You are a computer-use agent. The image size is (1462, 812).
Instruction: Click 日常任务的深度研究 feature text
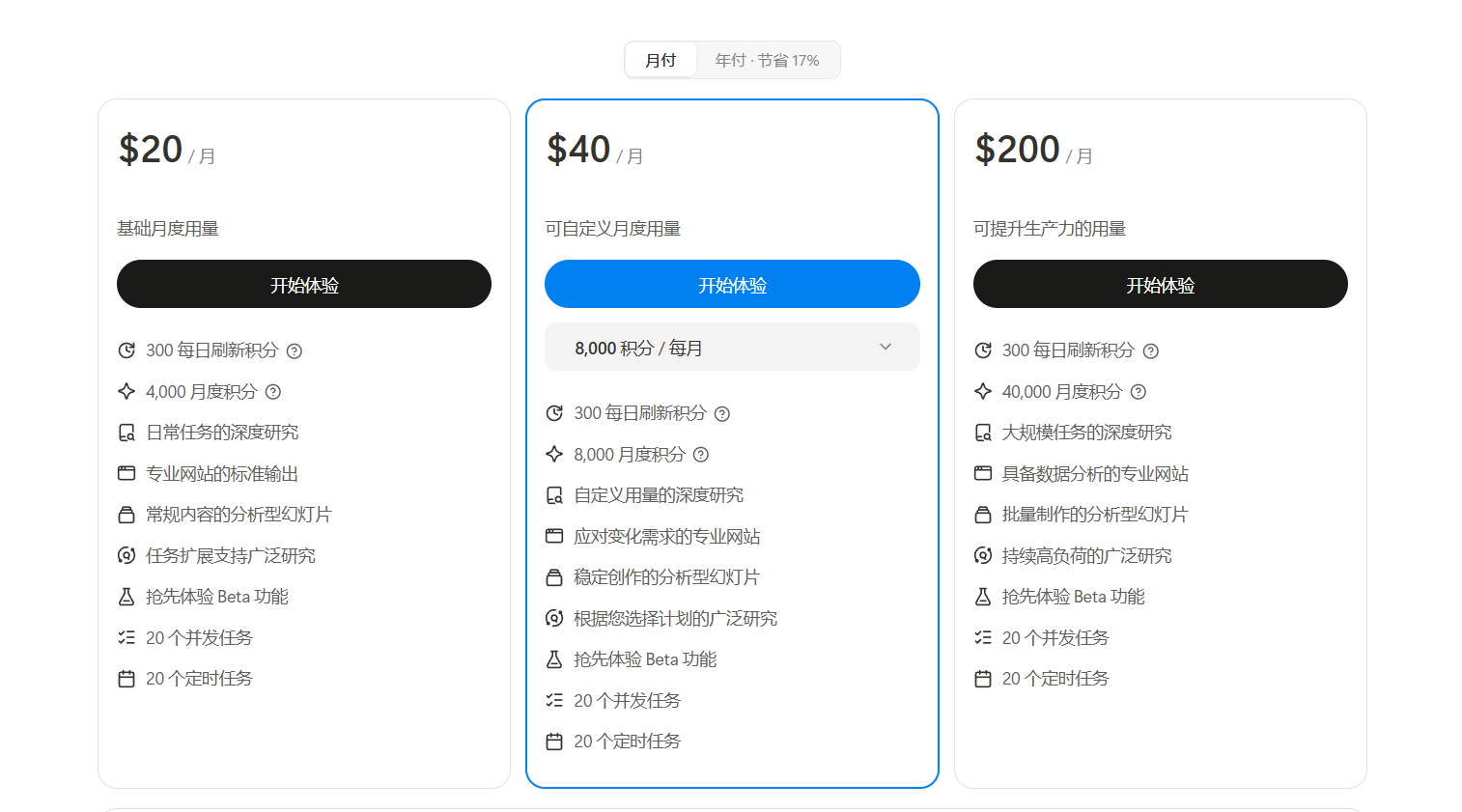222,433
